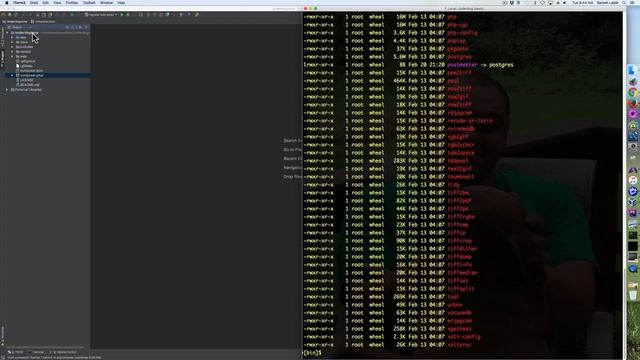The height and width of the screenshot is (360, 640).
Task: Click 'xgettext' entry in terminal listing
Action: coord(459,329)
